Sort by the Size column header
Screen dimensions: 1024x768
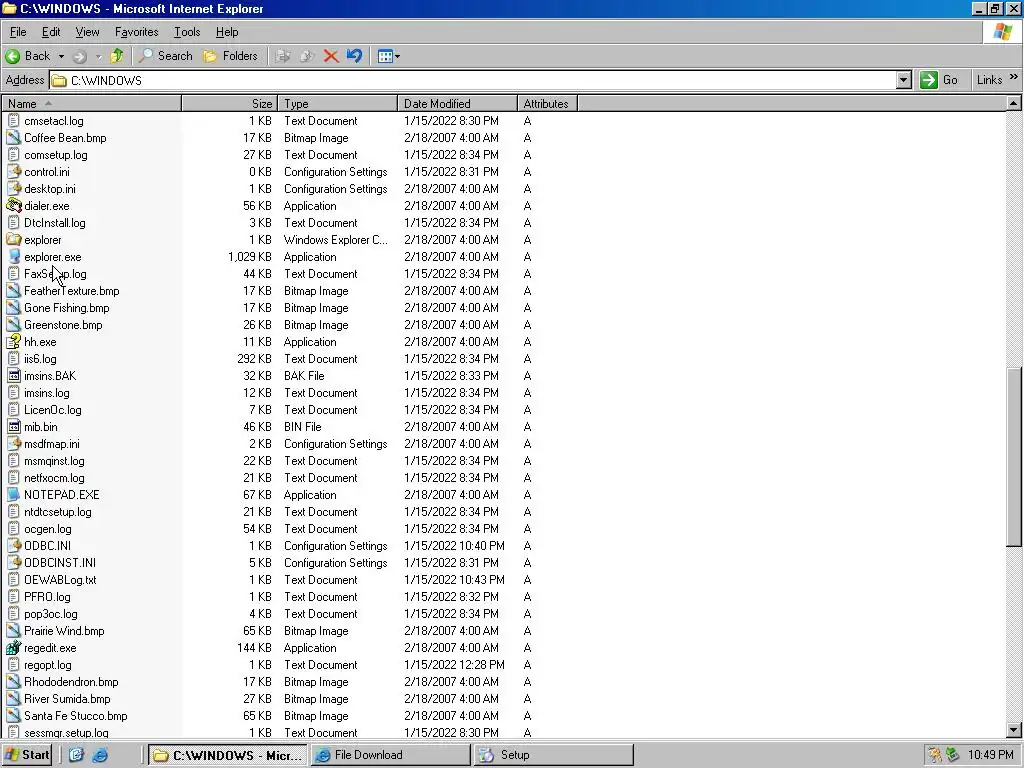(230, 104)
